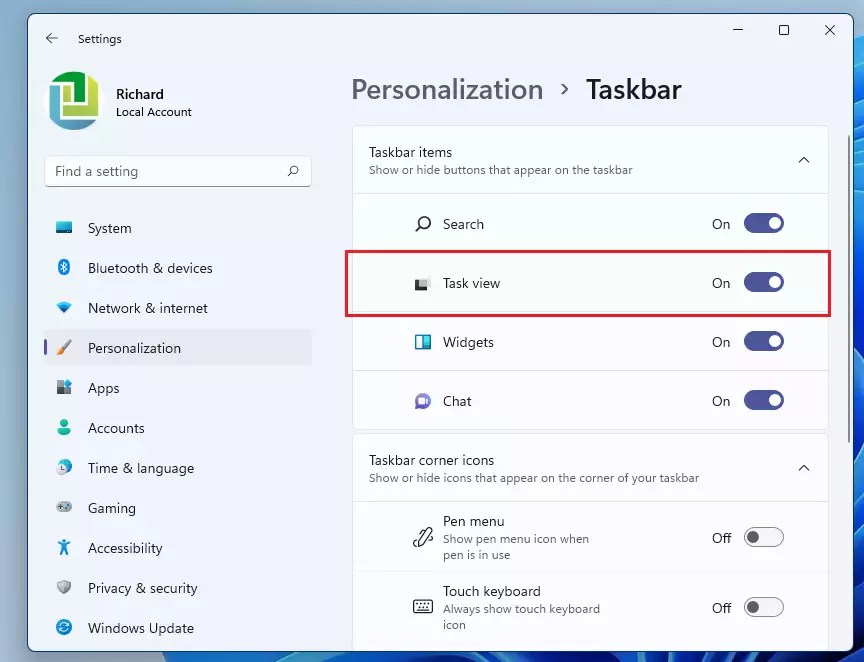The height and width of the screenshot is (662, 864).
Task: Toggle off the Chat switch
Action: [764, 400]
